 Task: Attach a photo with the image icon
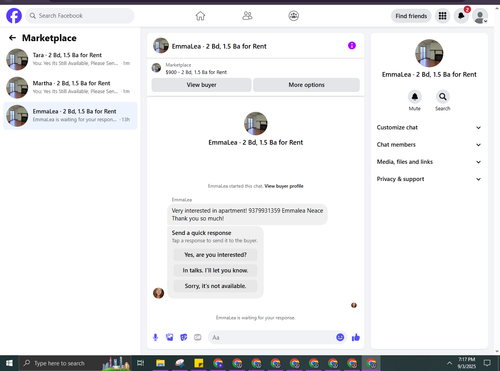pos(170,337)
